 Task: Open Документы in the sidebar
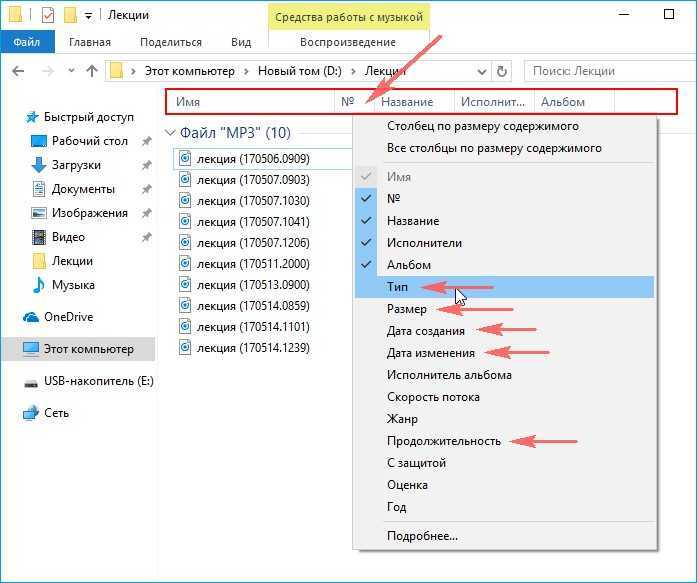(74, 189)
